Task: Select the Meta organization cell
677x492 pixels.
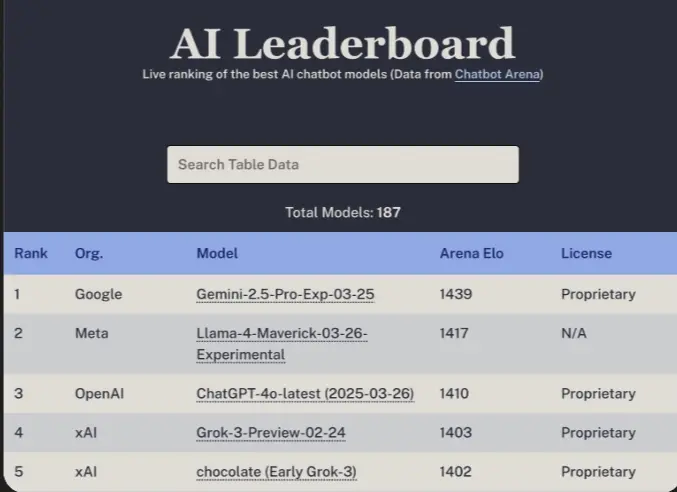Action: pyautogui.click(x=91, y=333)
